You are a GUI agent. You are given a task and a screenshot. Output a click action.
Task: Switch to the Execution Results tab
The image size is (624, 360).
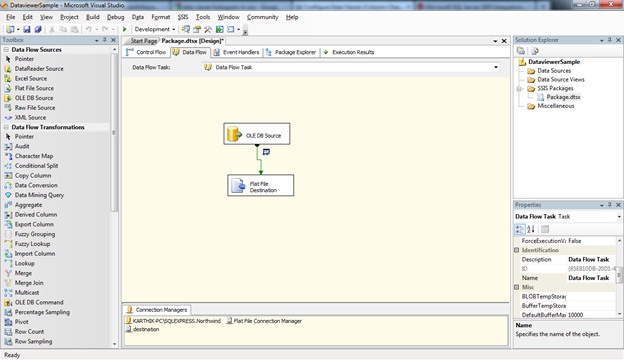coord(349,52)
